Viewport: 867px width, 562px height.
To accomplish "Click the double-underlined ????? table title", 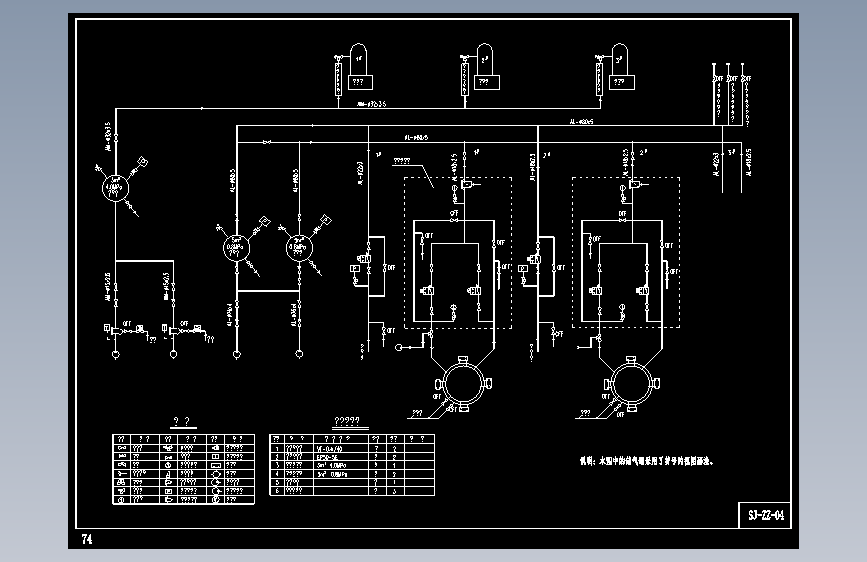I will point(347,423).
